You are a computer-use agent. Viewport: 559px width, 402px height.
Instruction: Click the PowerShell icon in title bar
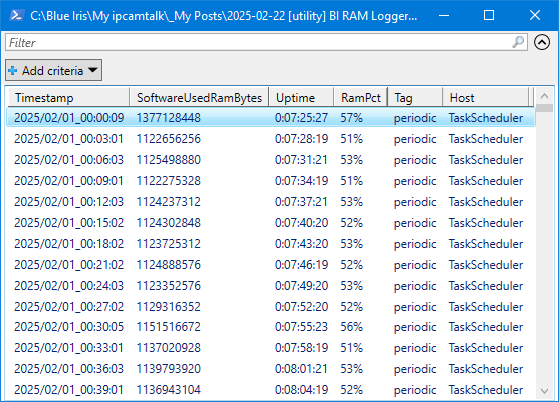pyautogui.click(x=17, y=15)
